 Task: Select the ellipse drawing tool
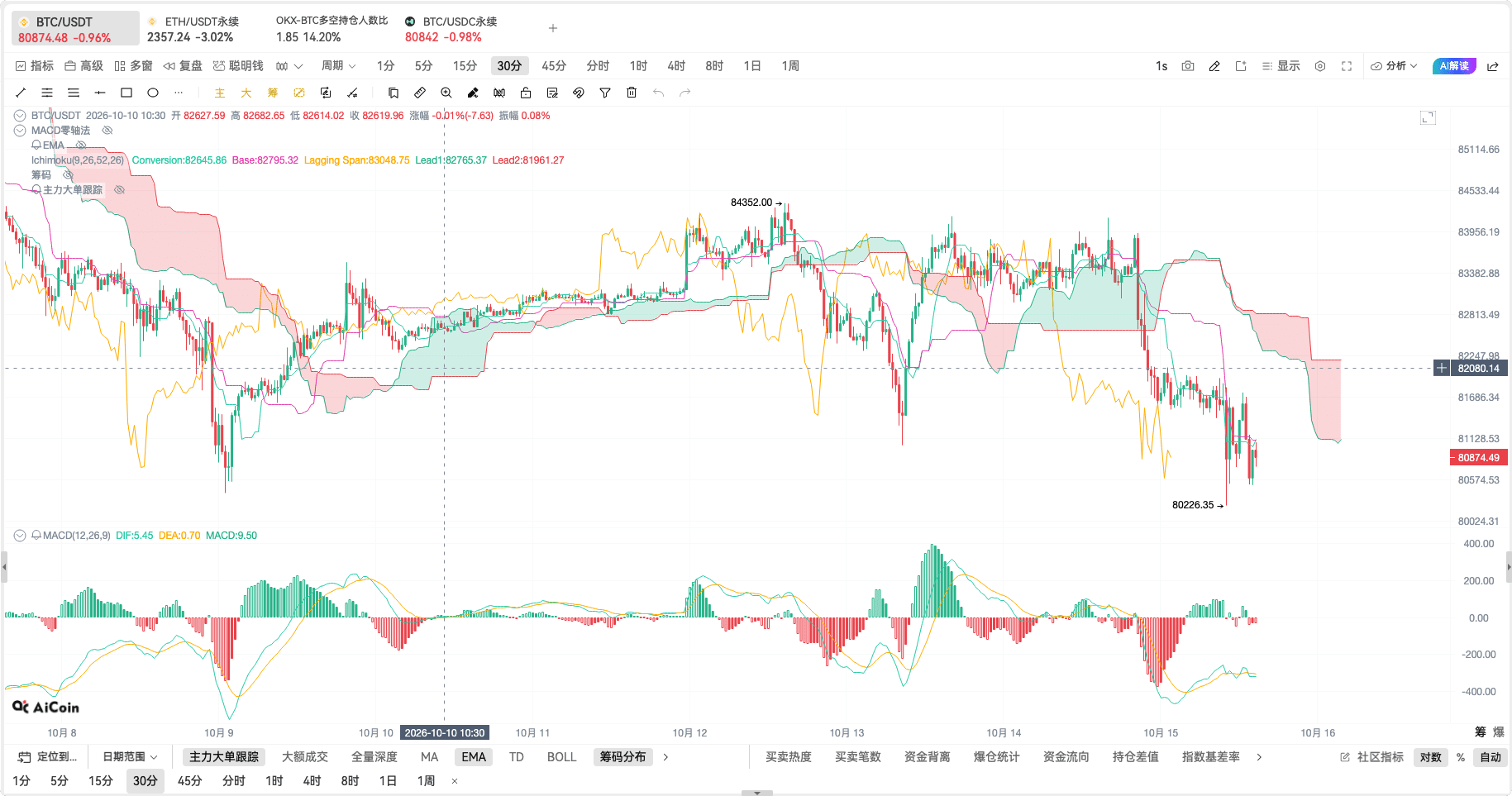pyautogui.click(x=153, y=93)
